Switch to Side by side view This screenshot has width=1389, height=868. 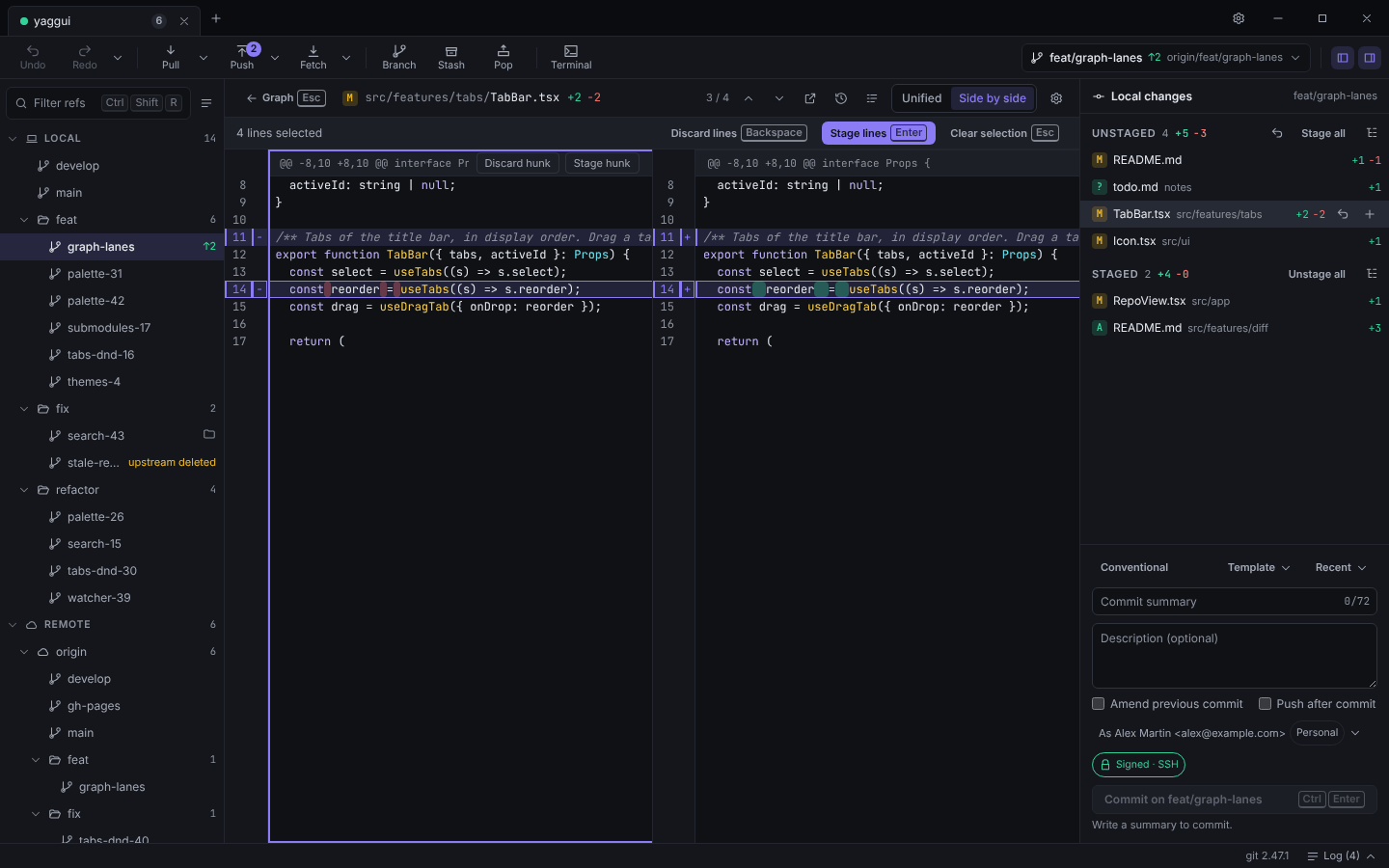coord(993,98)
